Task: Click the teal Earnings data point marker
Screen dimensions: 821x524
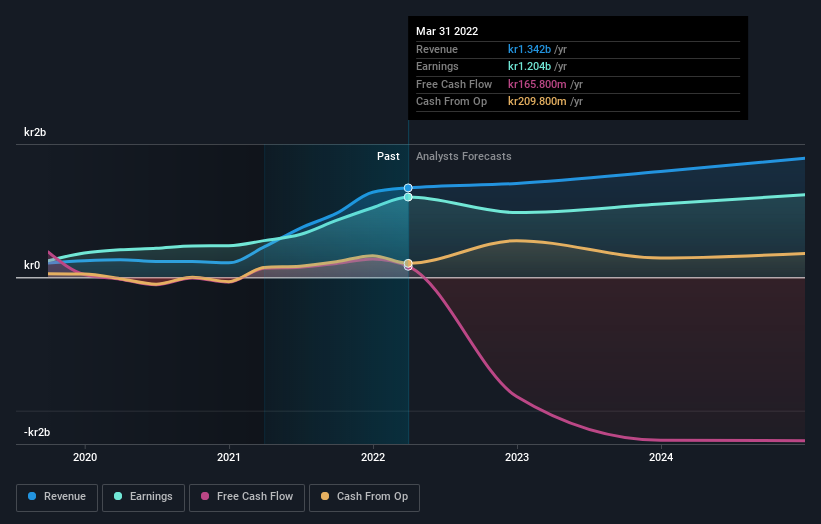Action: [408, 197]
